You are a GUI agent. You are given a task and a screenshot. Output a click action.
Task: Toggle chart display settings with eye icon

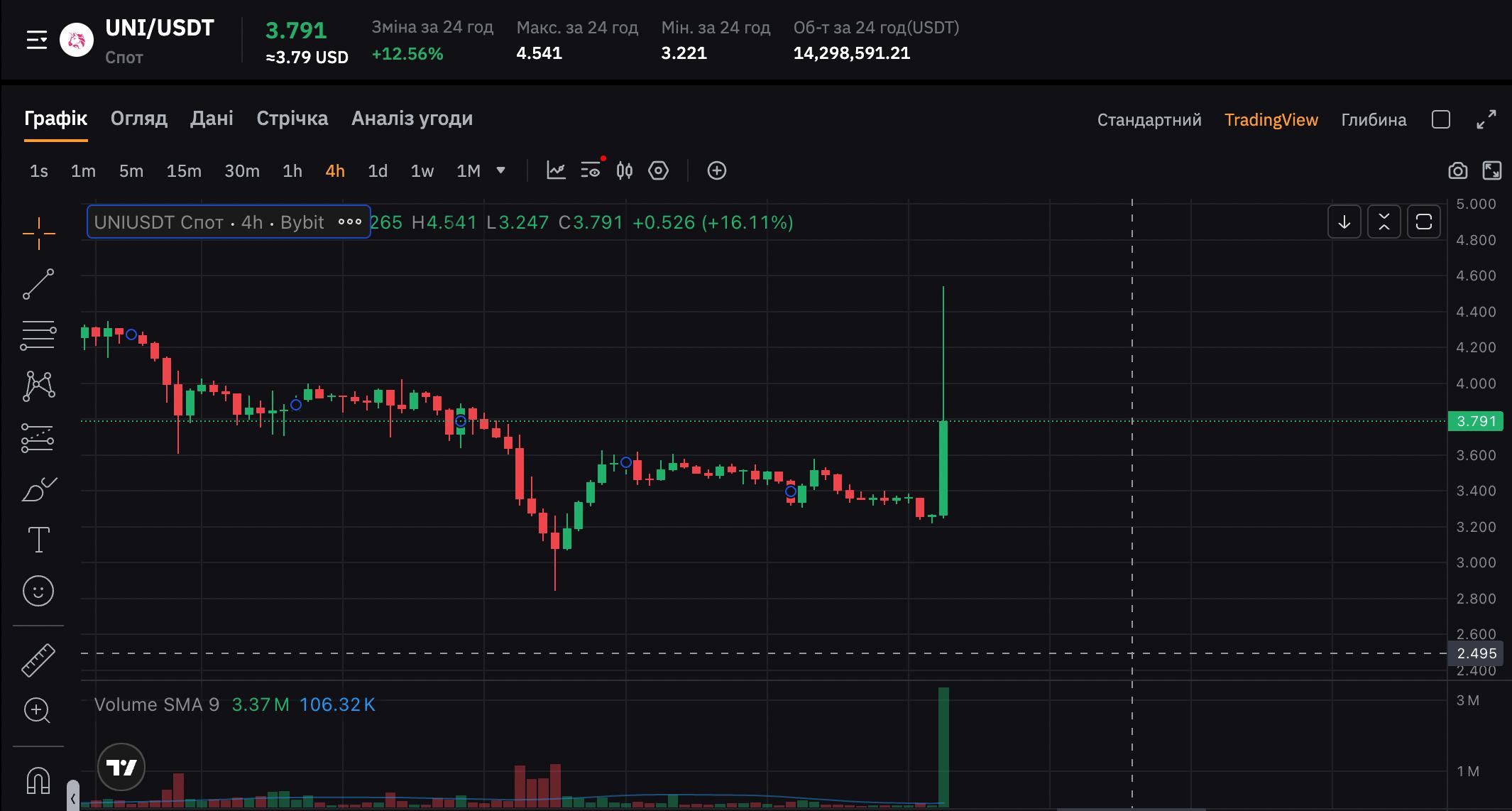pyautogui.click(x=590, y=170)
